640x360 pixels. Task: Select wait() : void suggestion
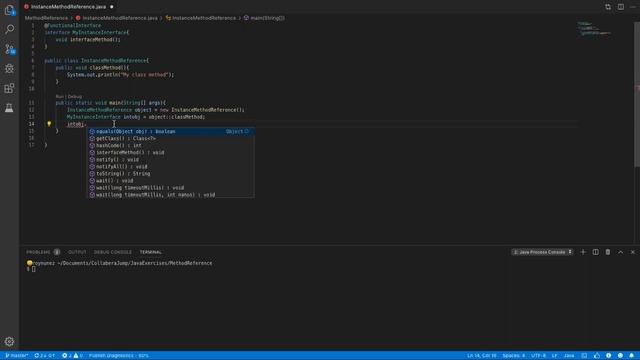170,181
